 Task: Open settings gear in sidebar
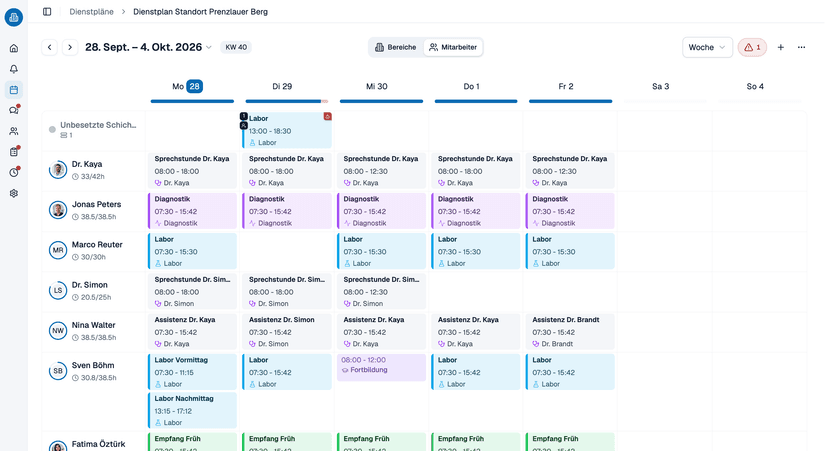coord(14,193)
